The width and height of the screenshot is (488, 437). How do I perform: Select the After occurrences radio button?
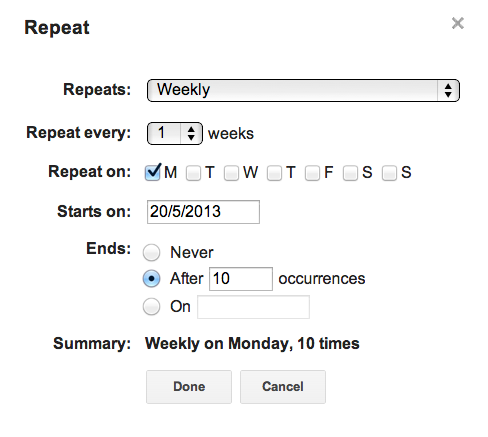pyautogui.click(x=152, y=279)
